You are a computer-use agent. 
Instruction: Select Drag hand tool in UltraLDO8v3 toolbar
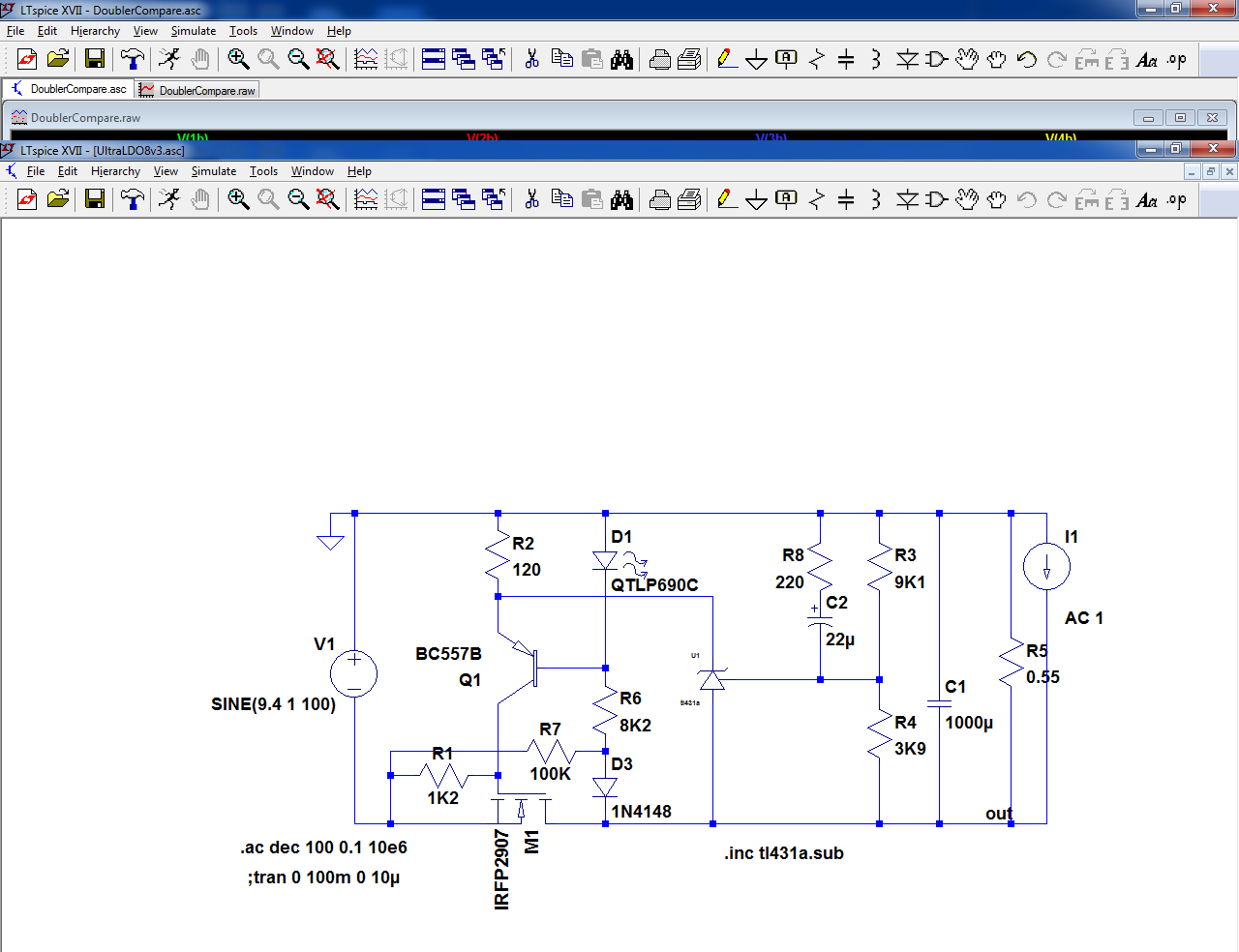997,199
